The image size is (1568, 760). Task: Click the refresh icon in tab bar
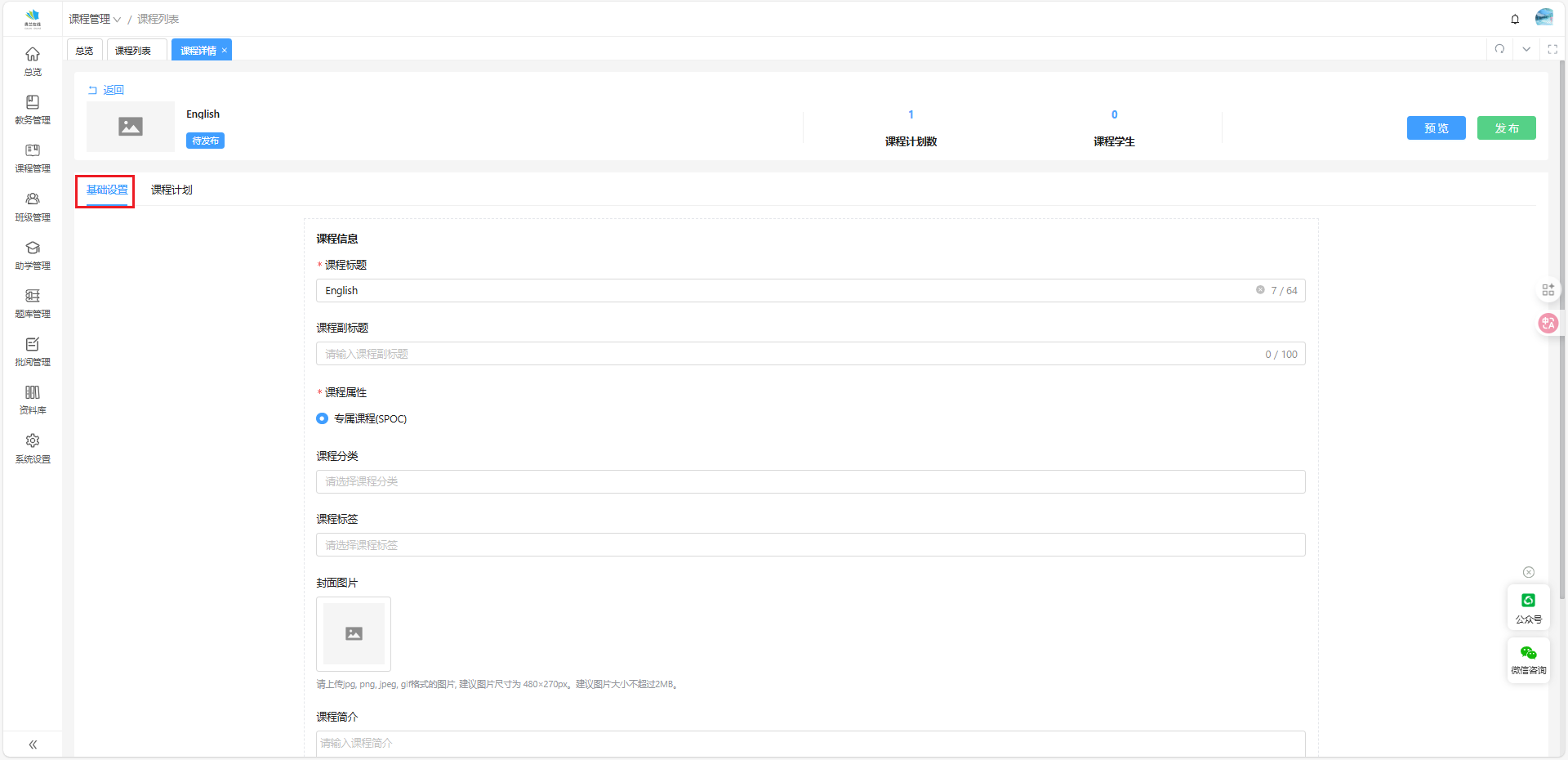[1499, 49]
